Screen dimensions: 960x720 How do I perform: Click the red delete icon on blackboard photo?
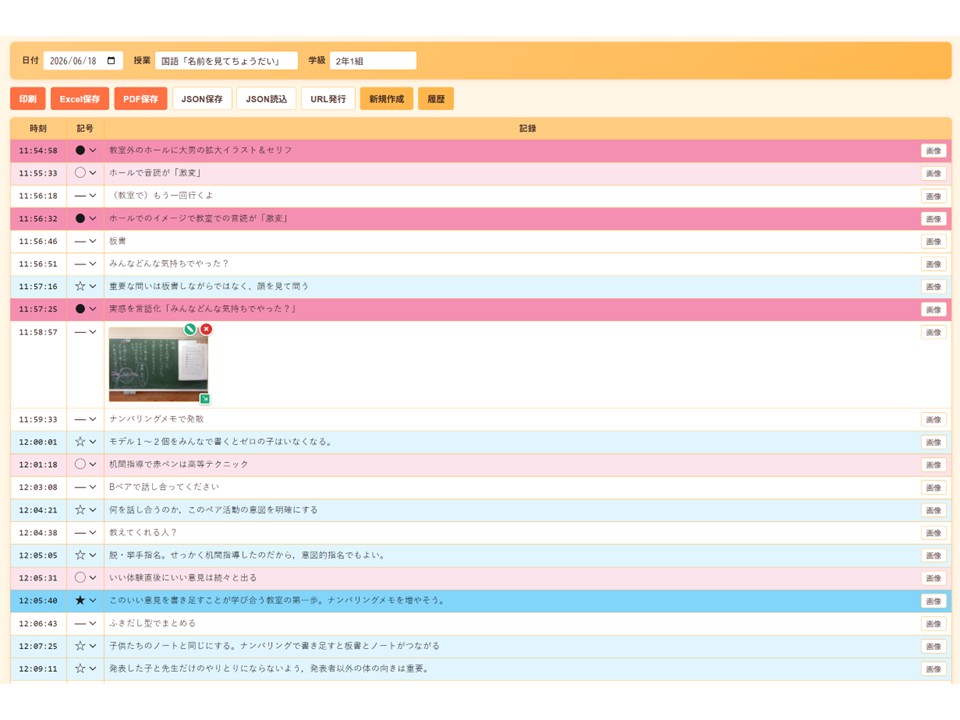pyautogui.click(x=206, y=329)
